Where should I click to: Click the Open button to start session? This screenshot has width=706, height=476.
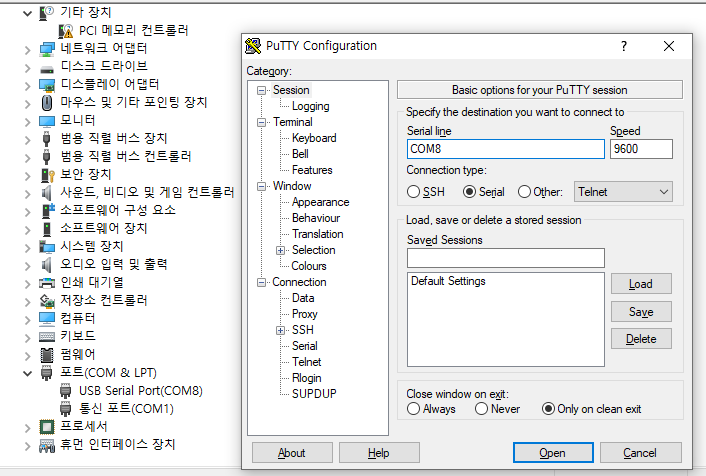point(553,453)
